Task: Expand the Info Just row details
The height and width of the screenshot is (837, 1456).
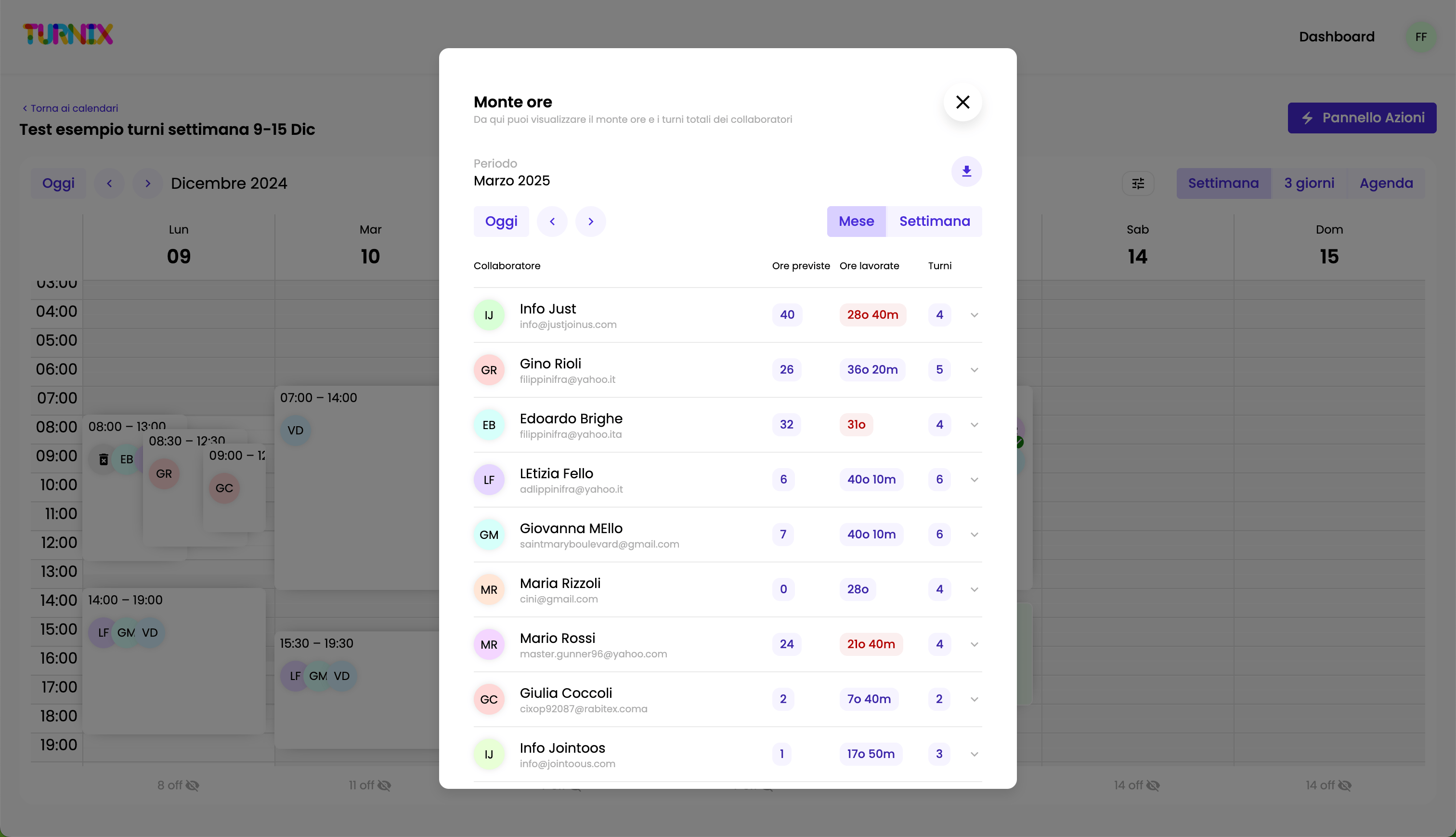Action: click(x=974, y=315)
